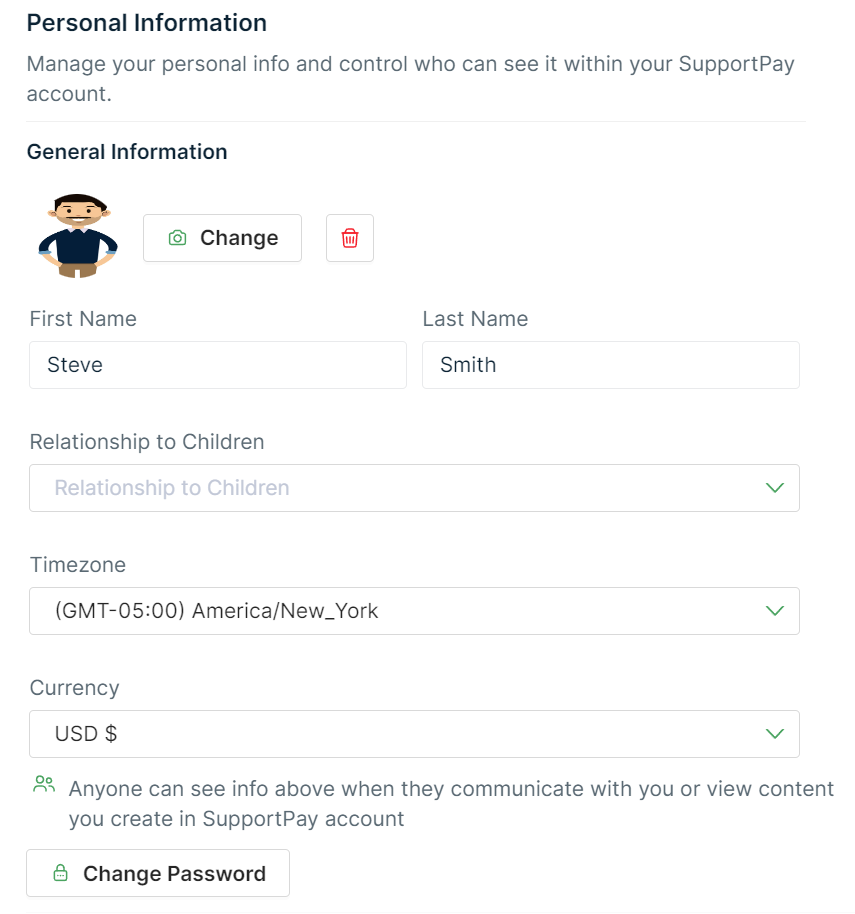Click the people icon next to visibility notice

tap(44, 784)
